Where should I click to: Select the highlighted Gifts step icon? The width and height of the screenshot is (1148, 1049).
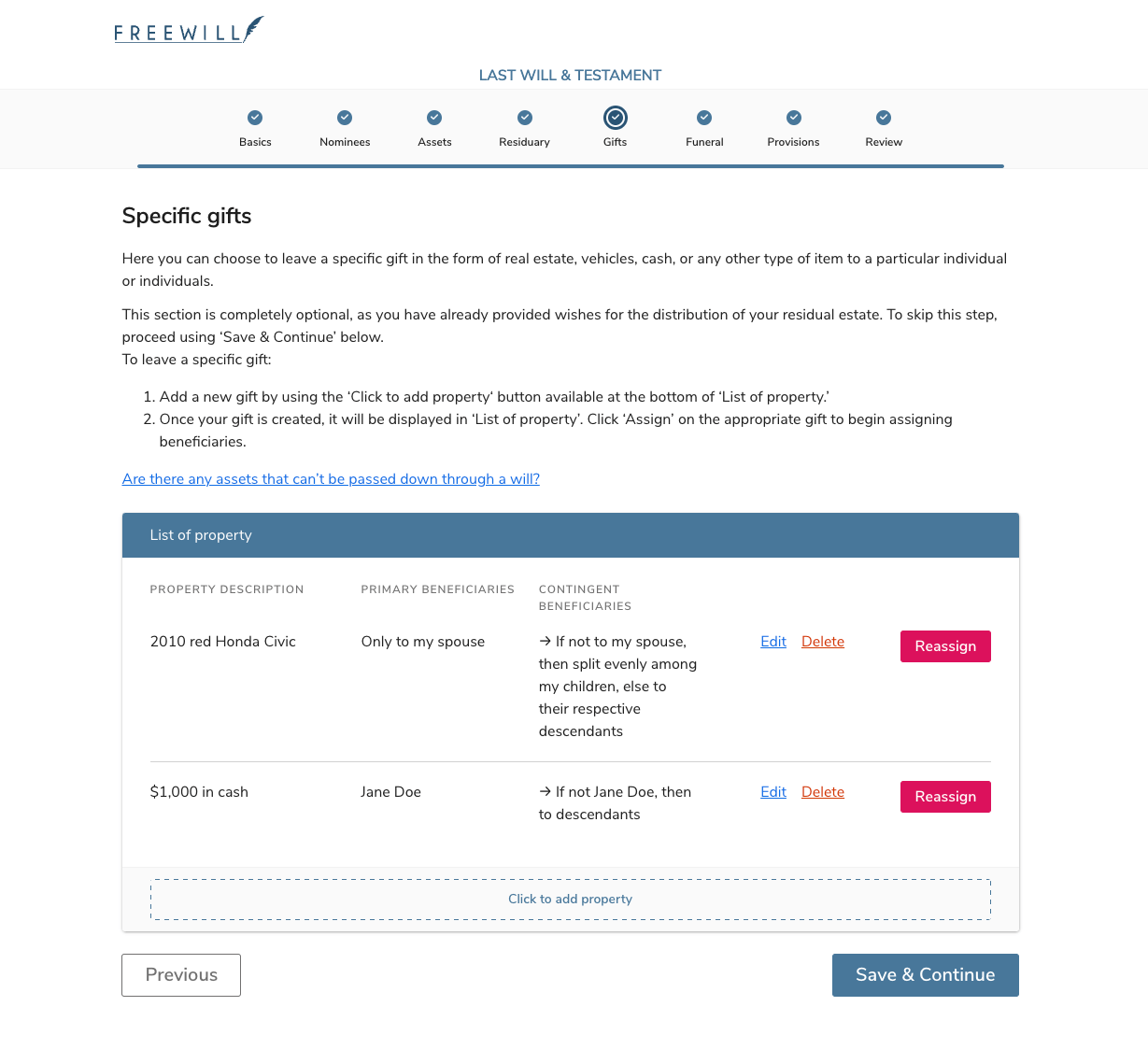coord(615,118)
